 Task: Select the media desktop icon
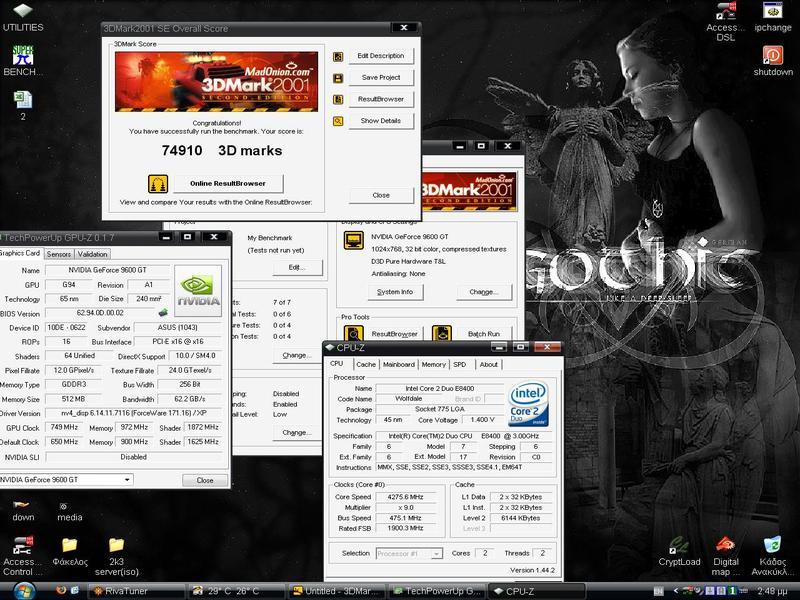69,511
